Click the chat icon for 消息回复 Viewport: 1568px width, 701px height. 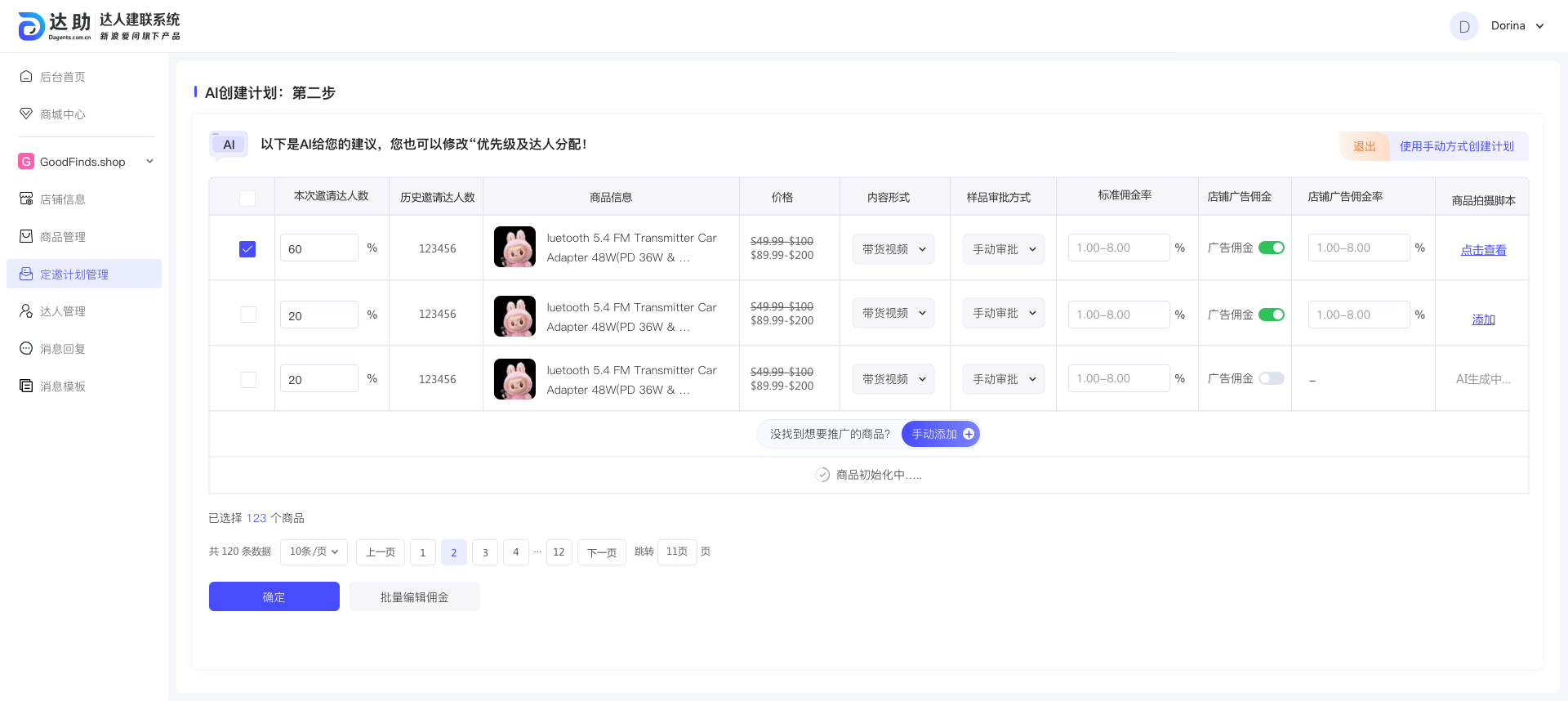tap(26, 349)
